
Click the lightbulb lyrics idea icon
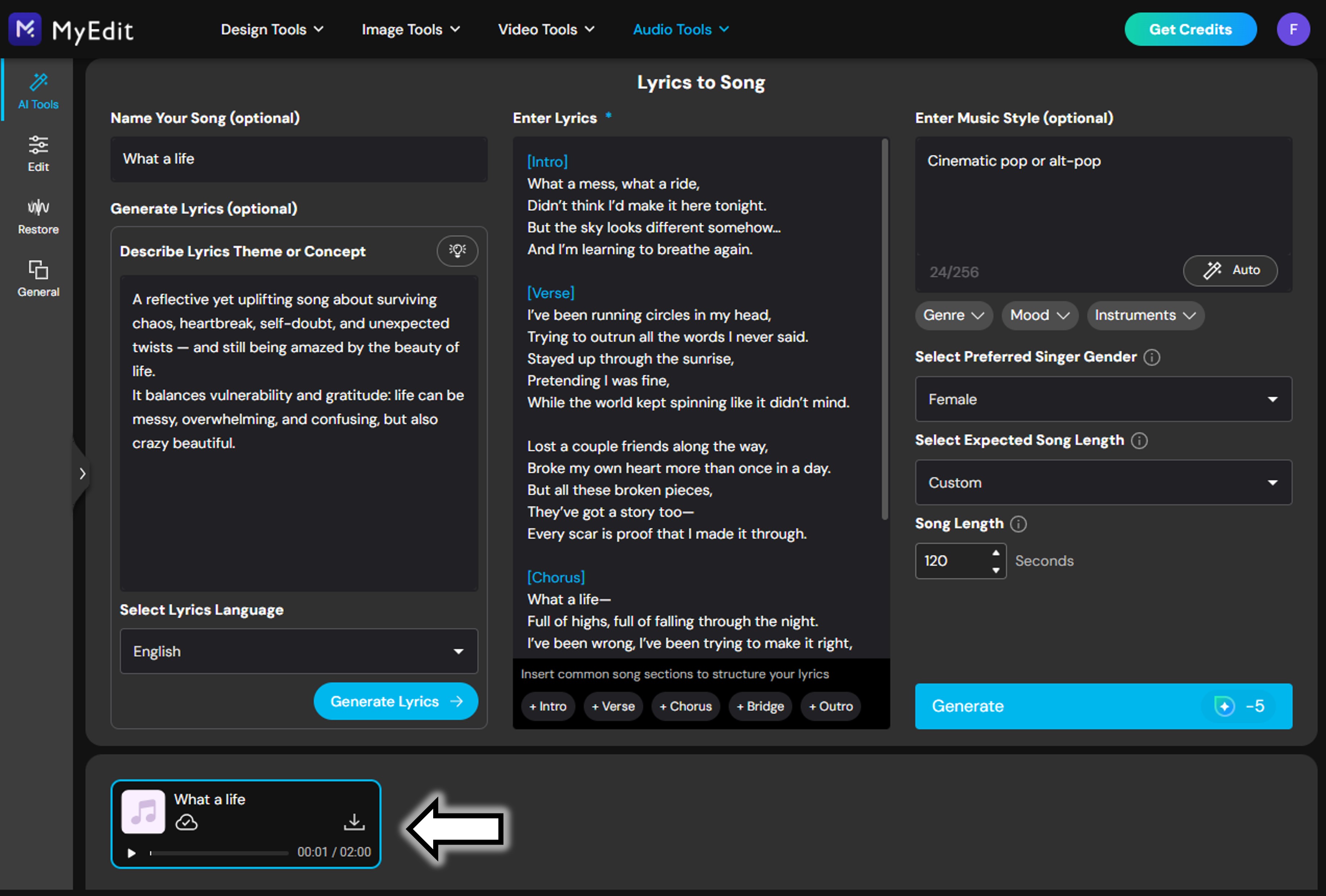(x=457, y=251)
